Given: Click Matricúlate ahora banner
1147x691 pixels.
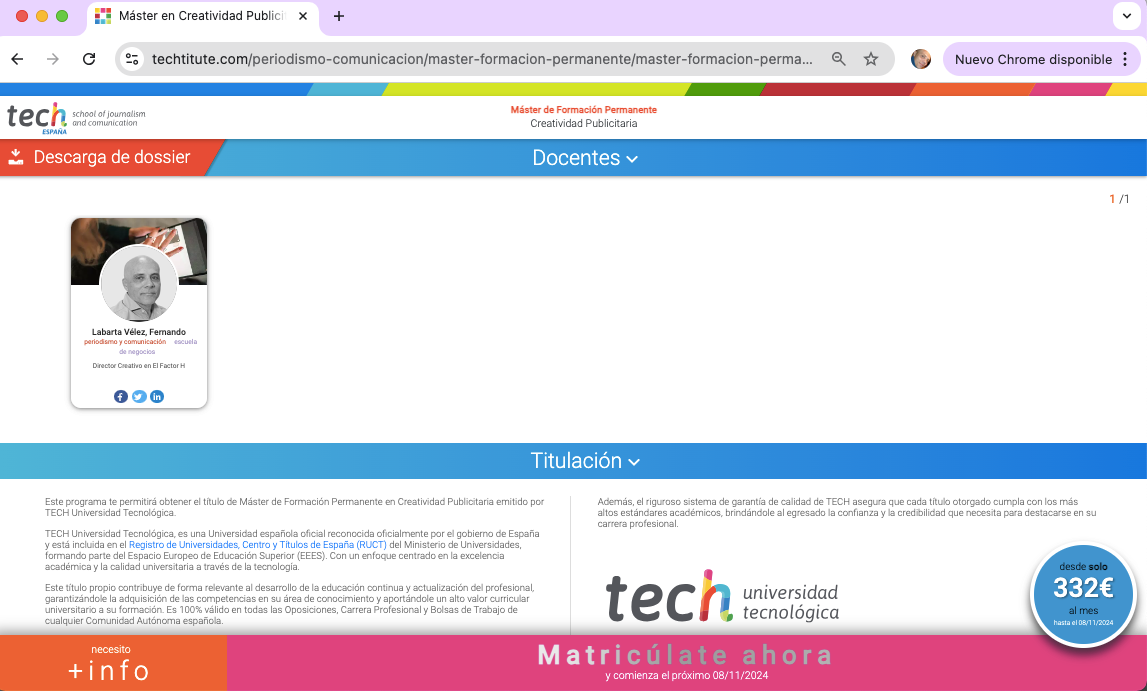Looking at the screenshot, I should point(686,663).
